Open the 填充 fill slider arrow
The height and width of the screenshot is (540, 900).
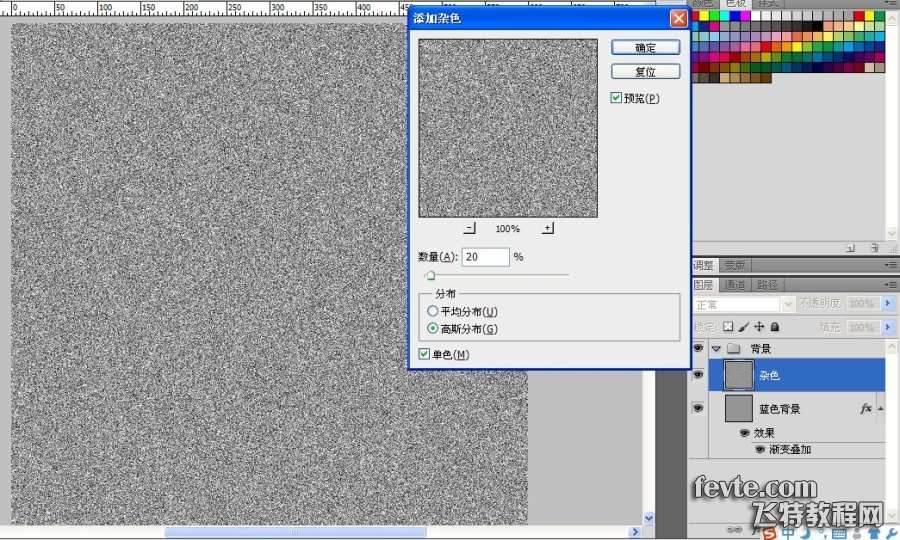889,327
